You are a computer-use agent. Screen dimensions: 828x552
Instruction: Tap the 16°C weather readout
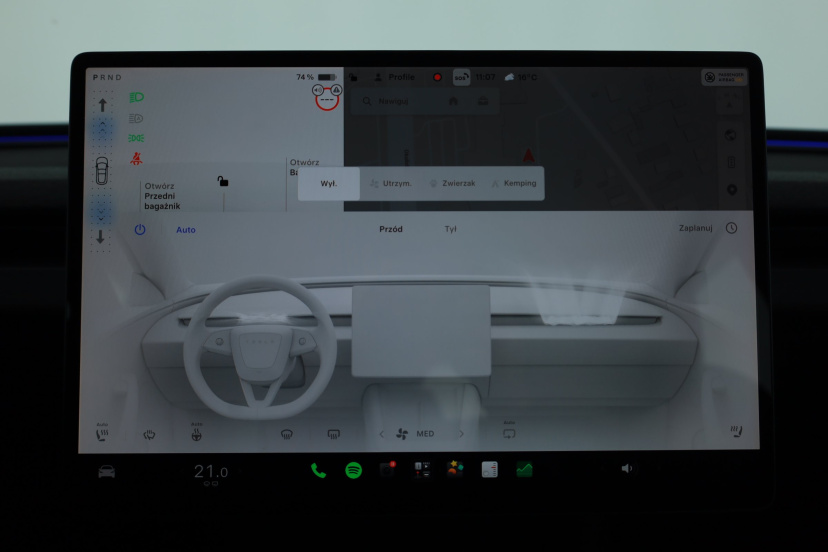point(521,77)
